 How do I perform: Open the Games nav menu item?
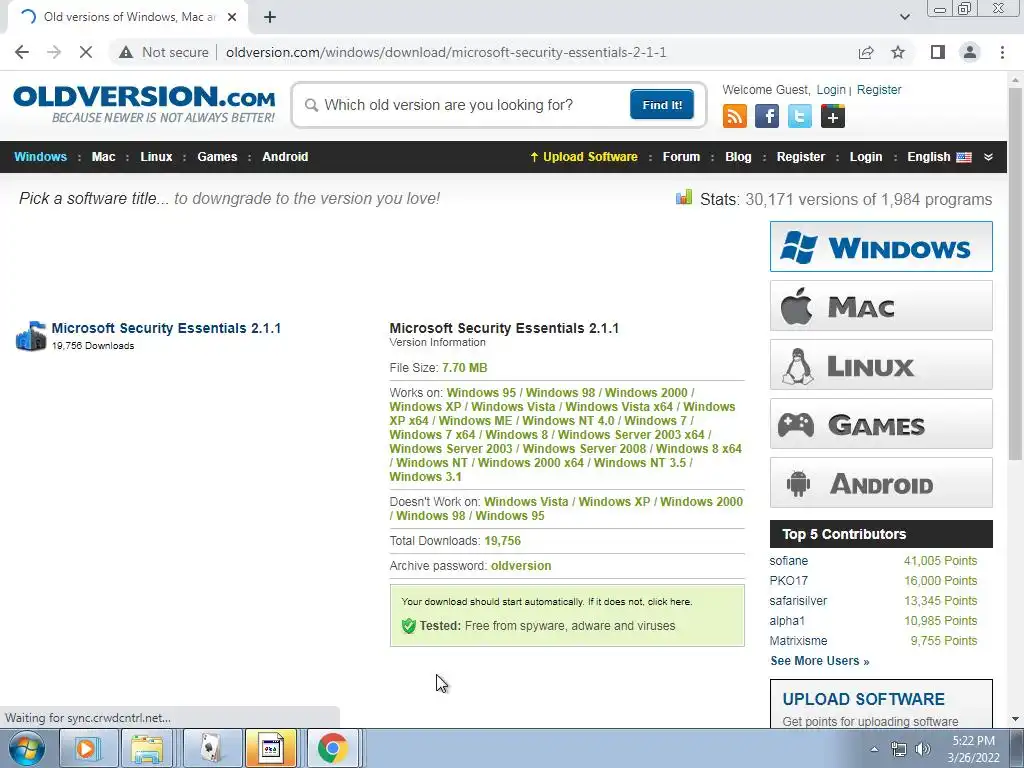tap(217, 157)
